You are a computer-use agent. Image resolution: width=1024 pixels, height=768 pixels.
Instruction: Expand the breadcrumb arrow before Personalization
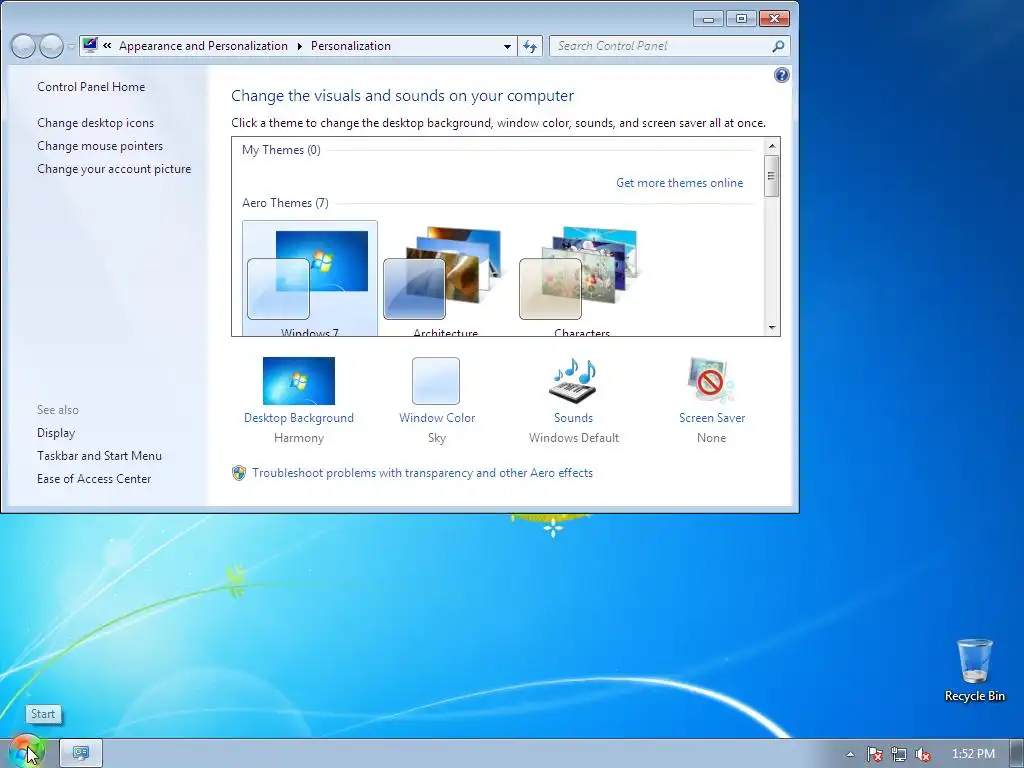click(300, 46)
